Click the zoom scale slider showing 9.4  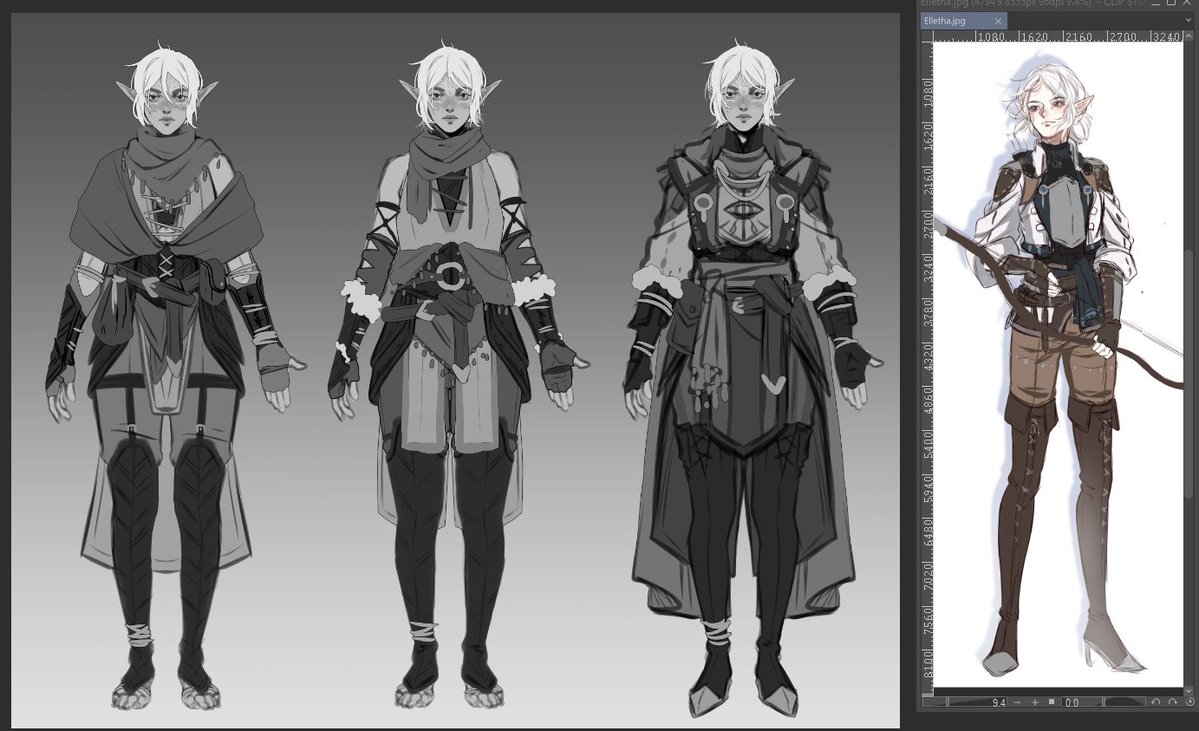click(964, 702)
